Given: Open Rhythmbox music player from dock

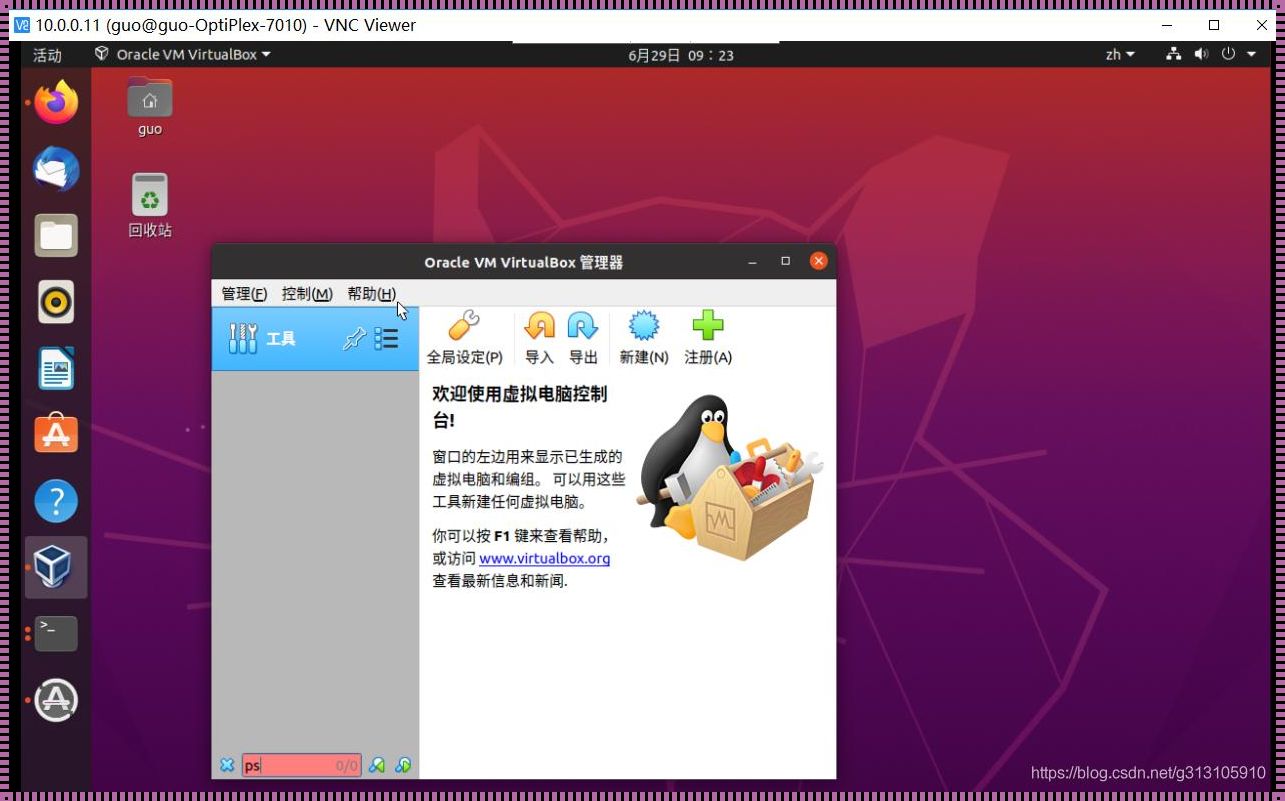Looking at the screenshot, I should 56,302.
